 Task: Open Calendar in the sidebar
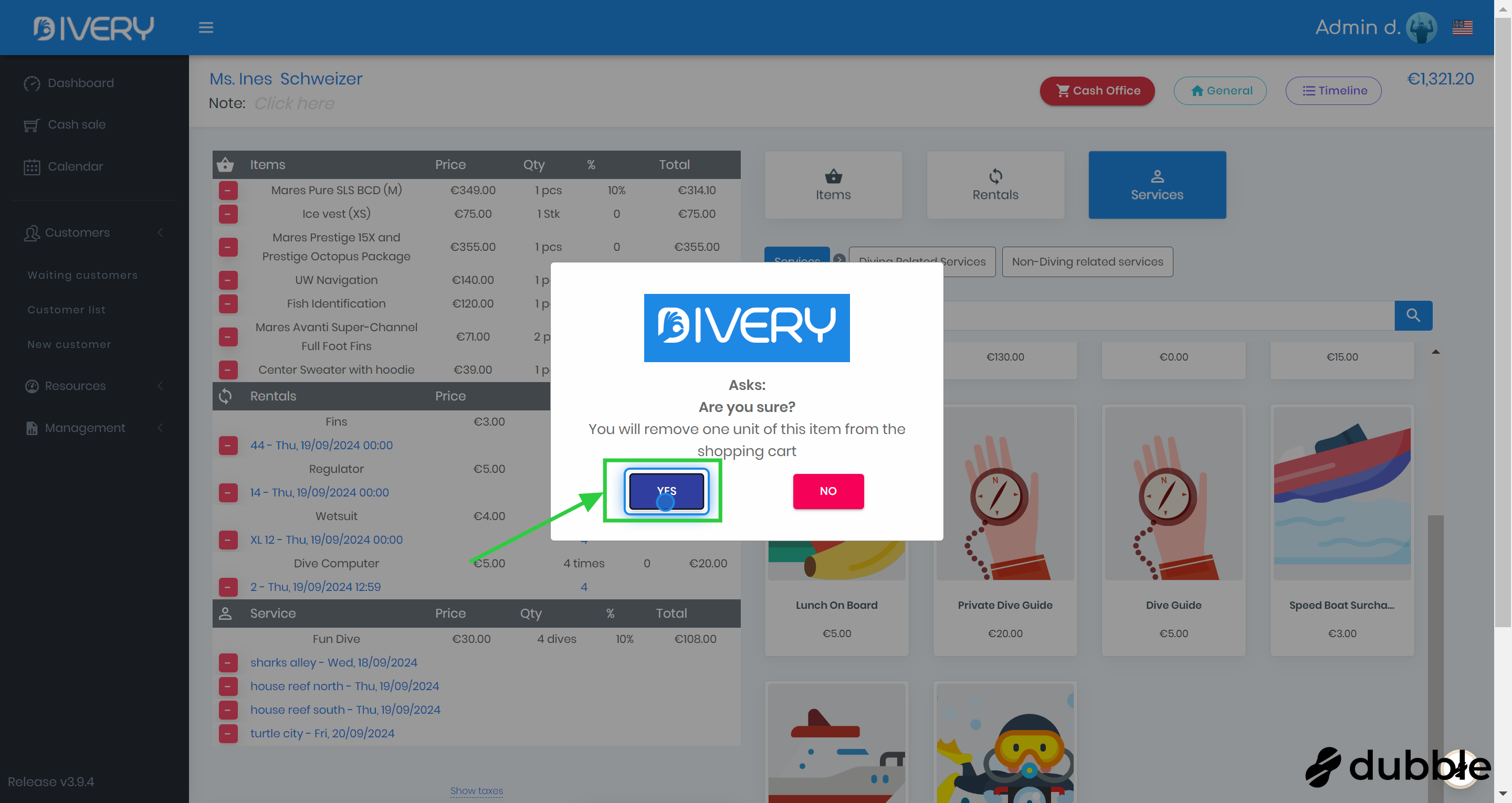[x=75, y=166]
